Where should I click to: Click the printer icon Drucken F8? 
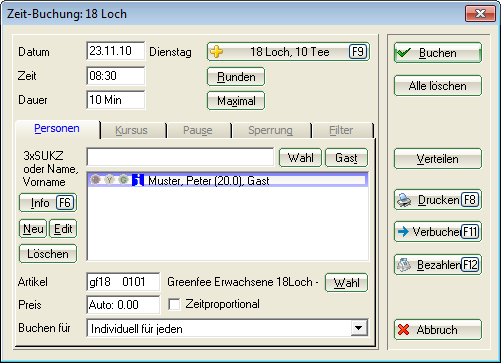[404, 200]
